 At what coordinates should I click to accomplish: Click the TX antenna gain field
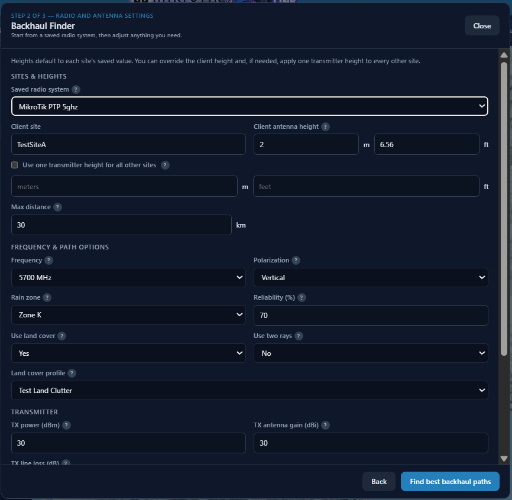click(x=371, y=443)
